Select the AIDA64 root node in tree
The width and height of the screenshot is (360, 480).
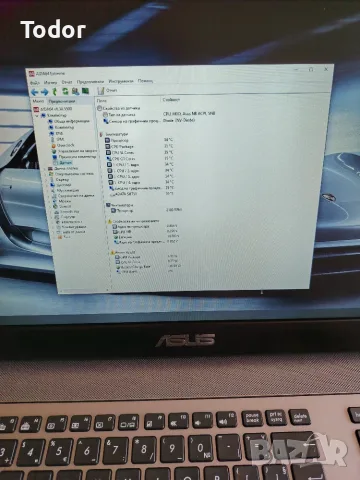pyautogui.click(x=53, y=109)
